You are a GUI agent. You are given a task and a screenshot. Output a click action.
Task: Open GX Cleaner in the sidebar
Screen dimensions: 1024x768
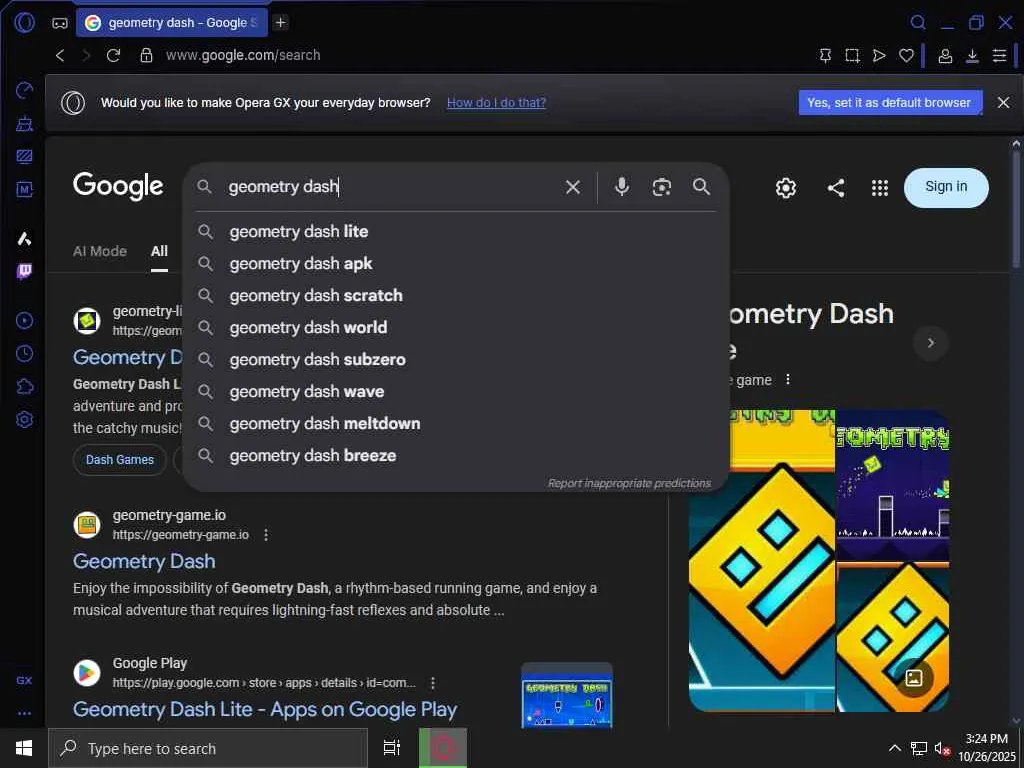[25, 123]
